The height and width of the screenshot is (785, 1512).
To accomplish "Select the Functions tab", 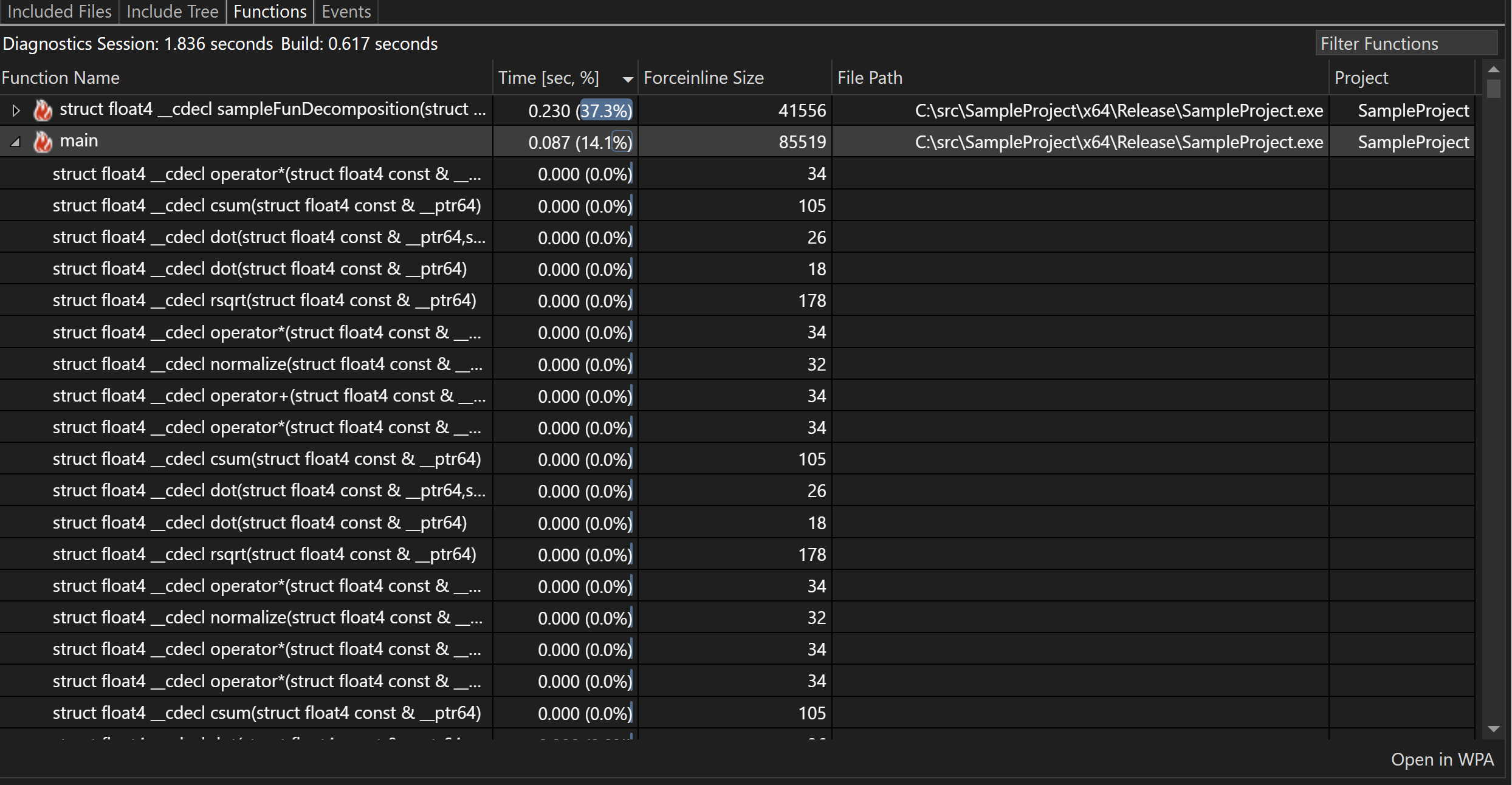I will 270,11.
